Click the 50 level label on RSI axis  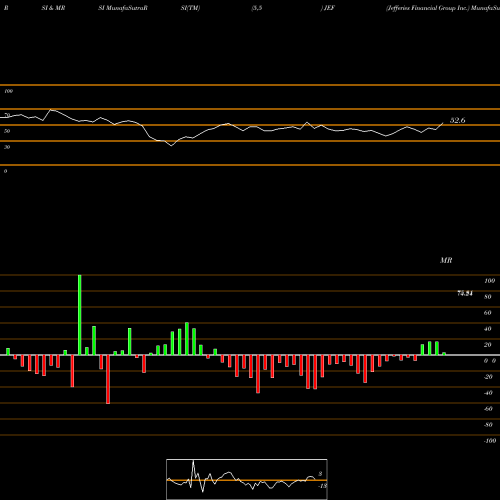7,131
